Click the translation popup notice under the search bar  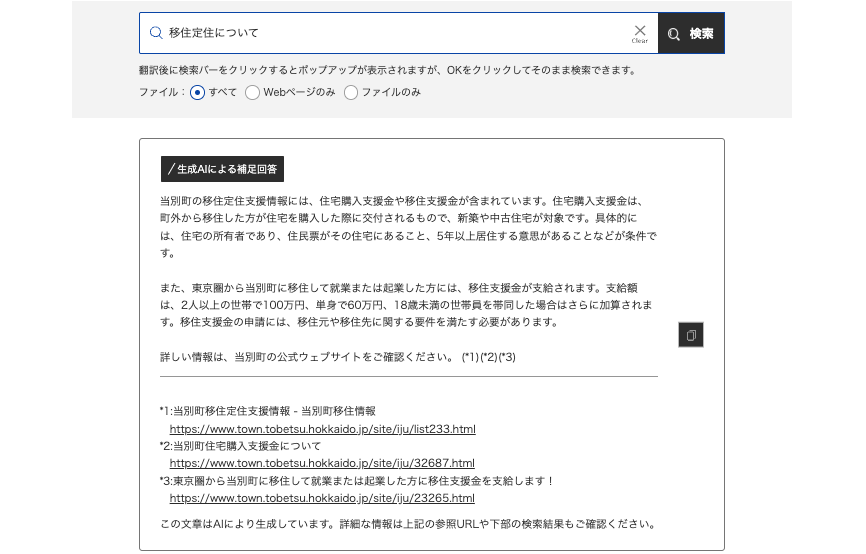[388, 71]
